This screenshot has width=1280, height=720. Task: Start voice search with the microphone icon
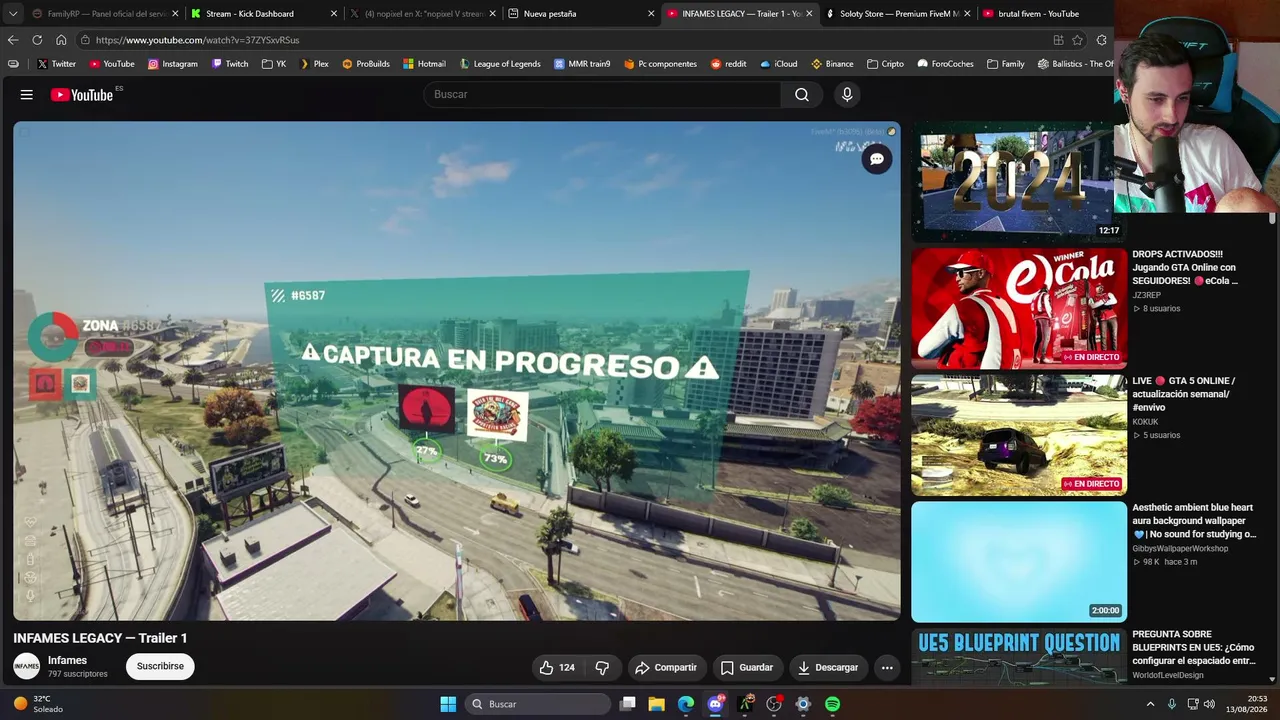pyautogui.click(x=847, y=94)
